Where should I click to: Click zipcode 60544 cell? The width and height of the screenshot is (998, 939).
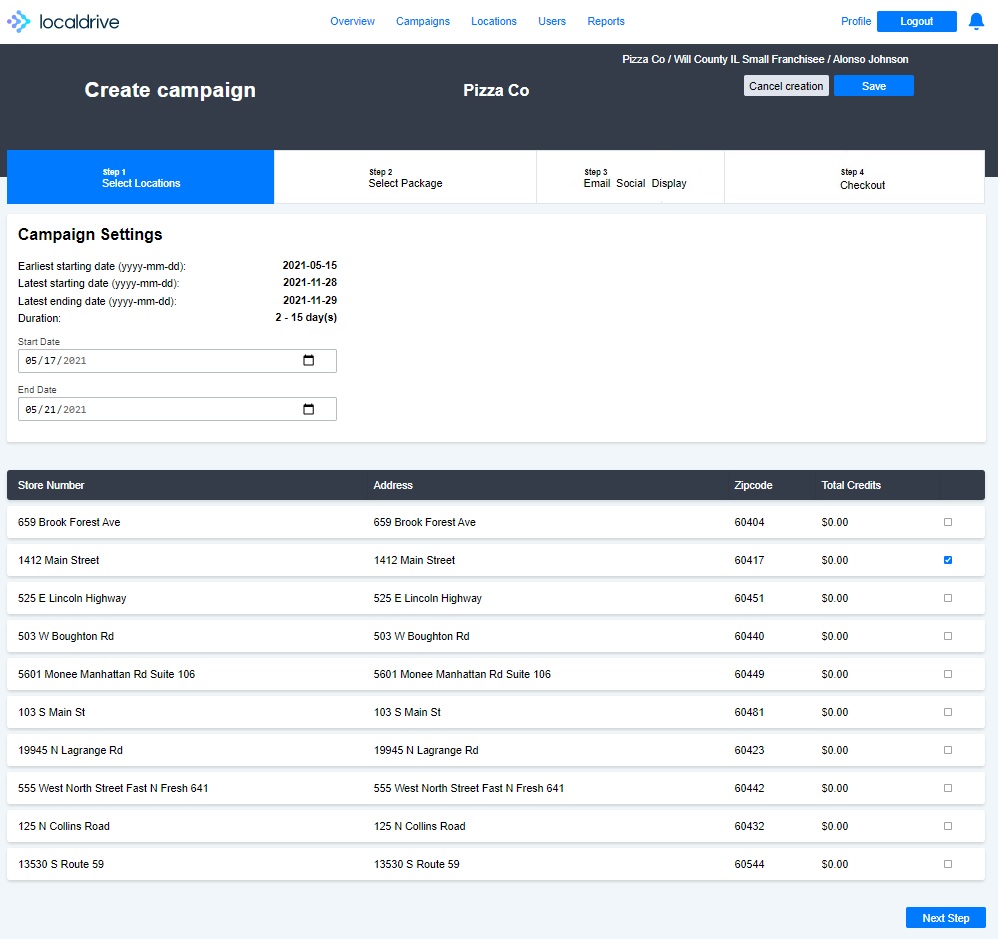[749, 864]
